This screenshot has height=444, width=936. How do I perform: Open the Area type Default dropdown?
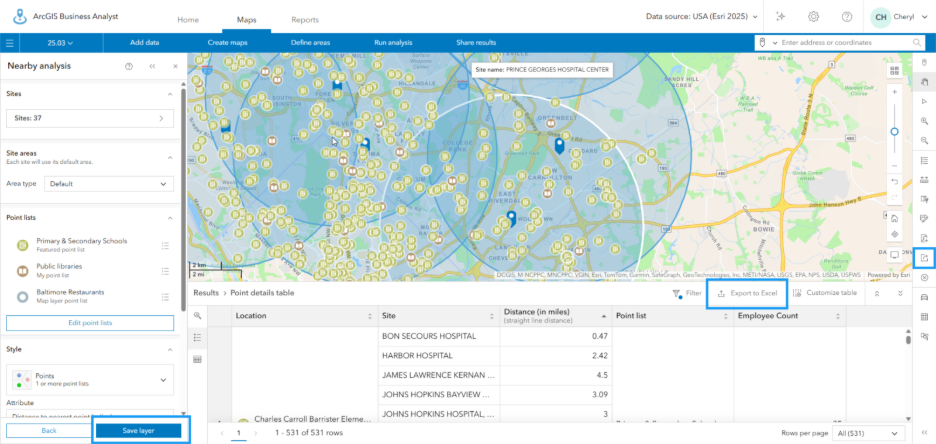[x=109, y=184]
